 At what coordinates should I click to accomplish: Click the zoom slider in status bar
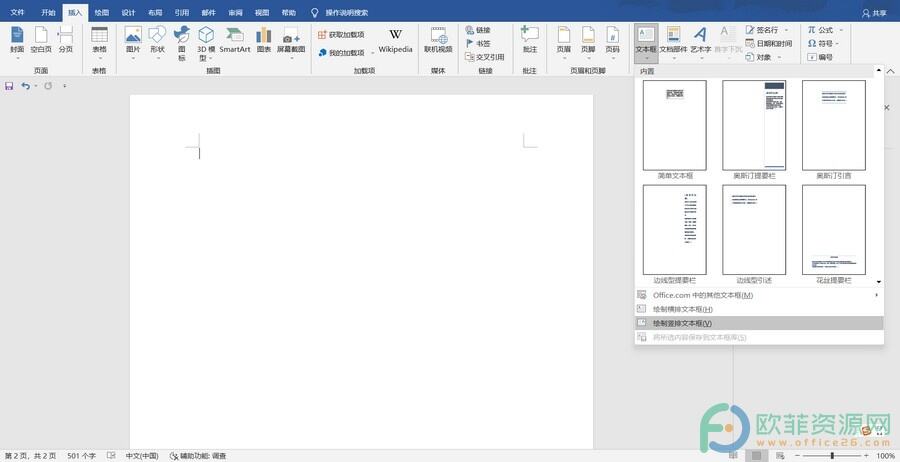pos(832,456)
